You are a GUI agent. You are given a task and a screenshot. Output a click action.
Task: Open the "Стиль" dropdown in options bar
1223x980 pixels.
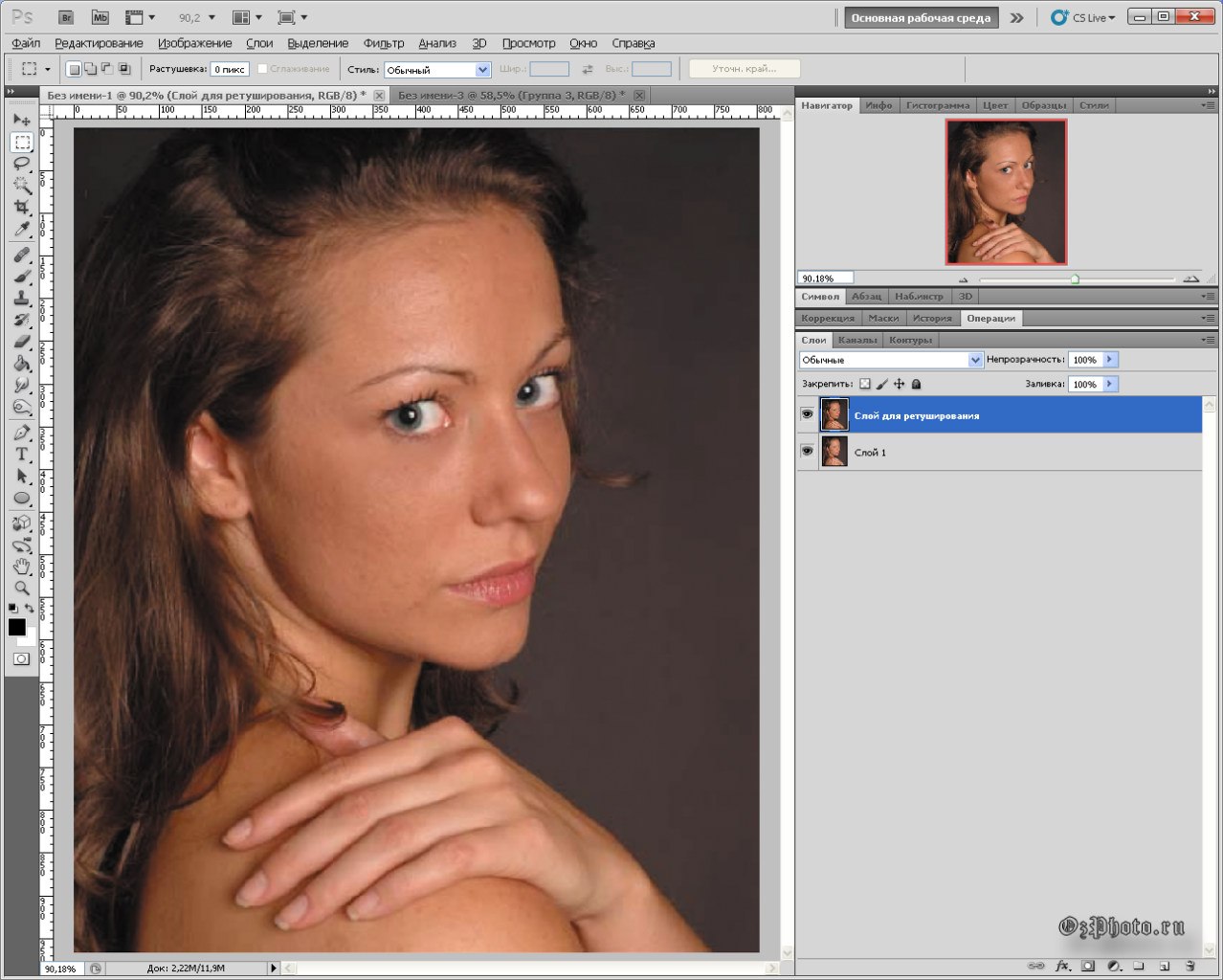[436, 70]
